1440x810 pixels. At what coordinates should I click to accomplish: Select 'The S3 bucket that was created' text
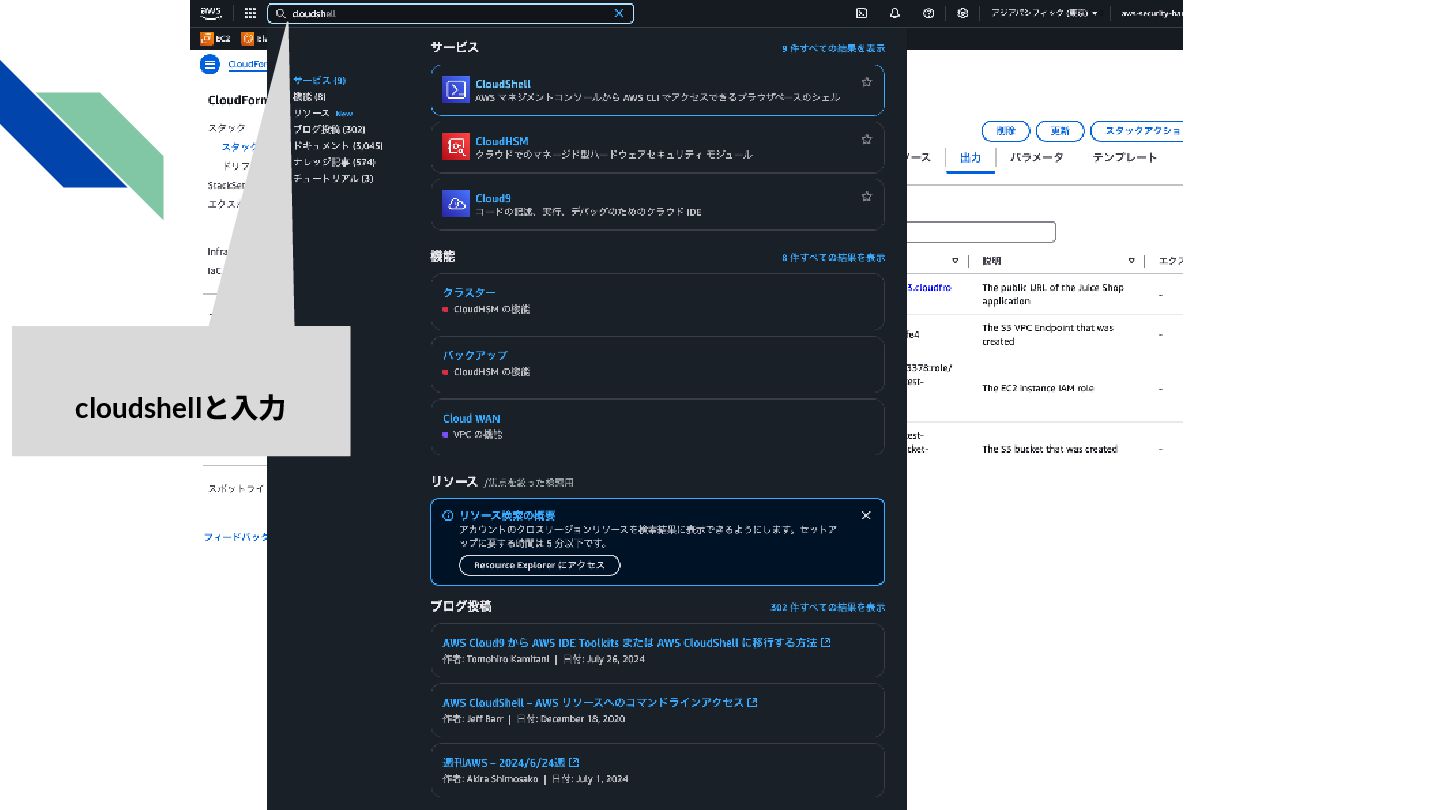[1050, 450]
